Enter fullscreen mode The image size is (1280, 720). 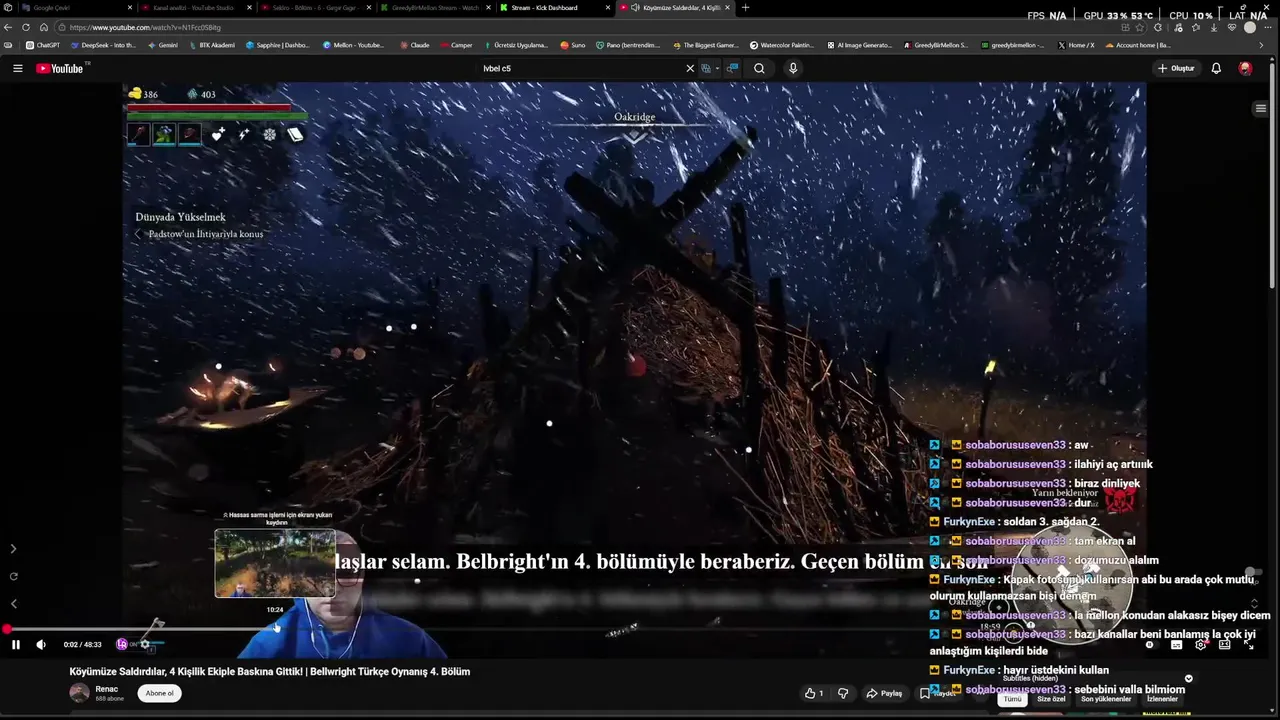1249,645
